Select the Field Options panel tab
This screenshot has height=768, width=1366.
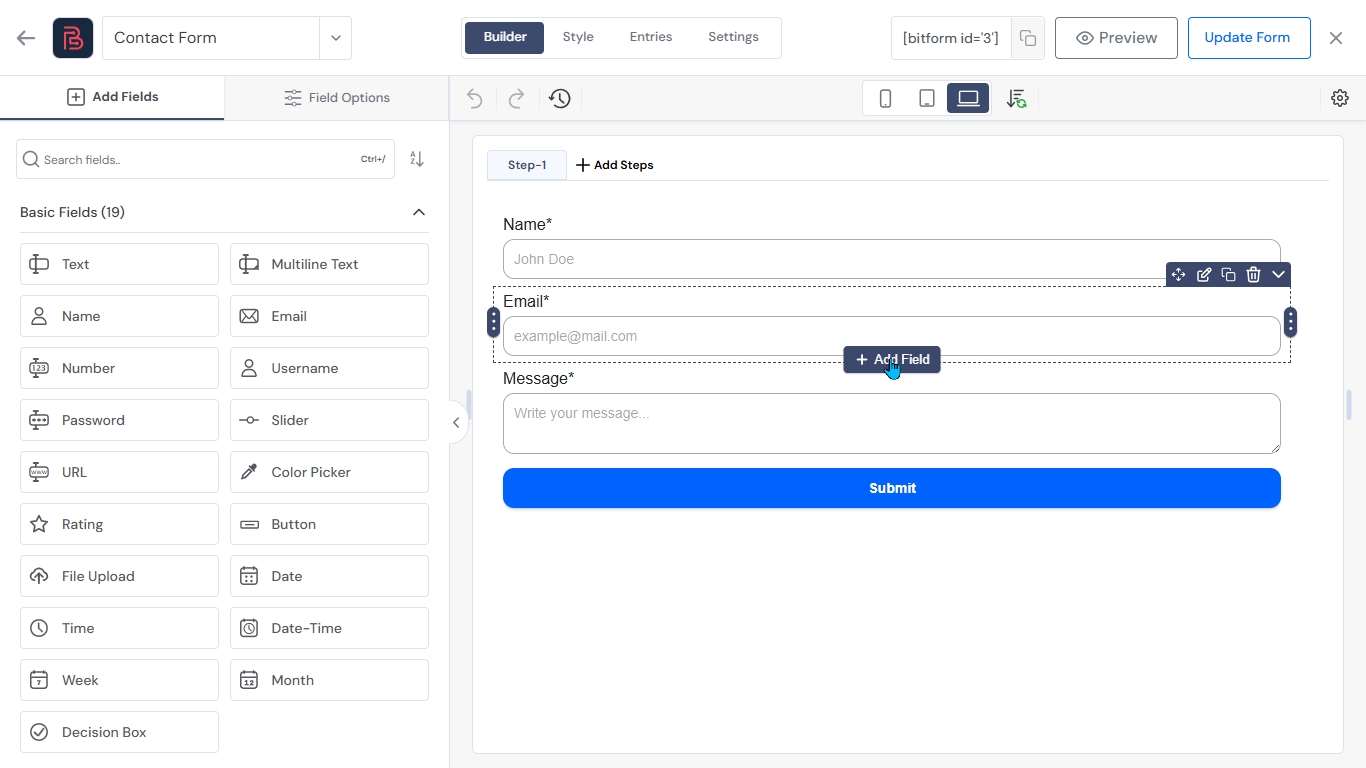click(x=337, y=97)
